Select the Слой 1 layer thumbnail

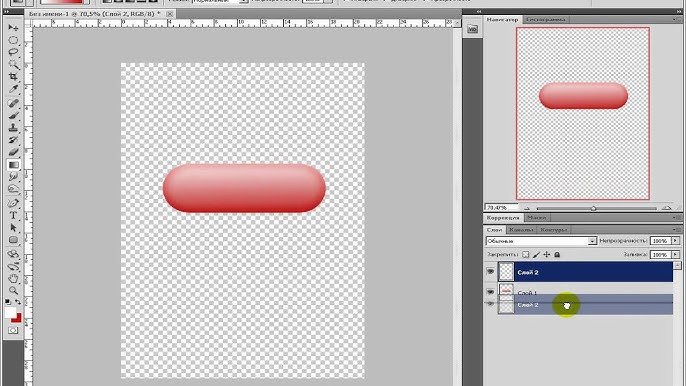pyautogui.click(x=506, y=290)
